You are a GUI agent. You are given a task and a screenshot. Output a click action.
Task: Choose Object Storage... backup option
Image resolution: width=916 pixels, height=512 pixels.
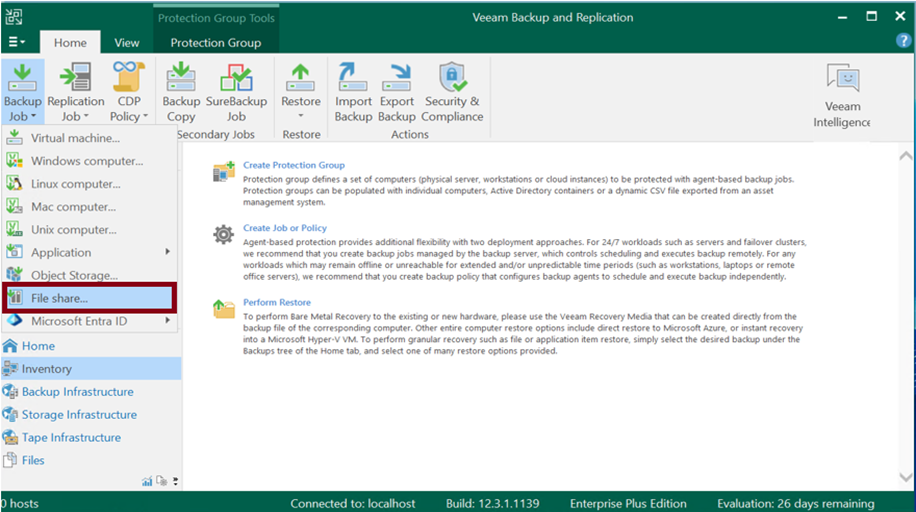[89, 275]
